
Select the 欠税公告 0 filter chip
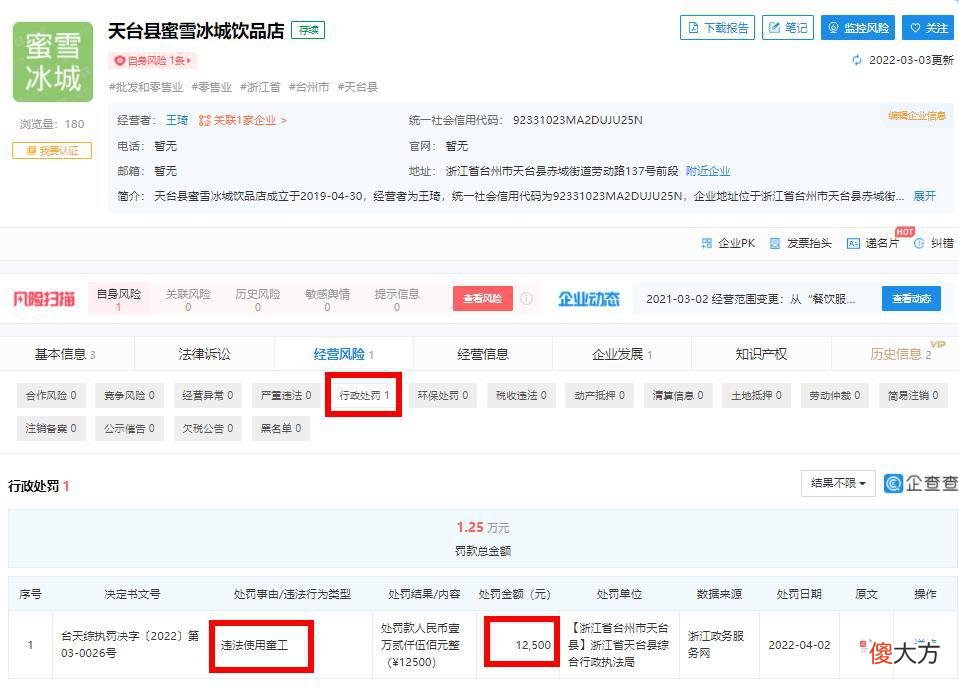click(x=207, y=429)
